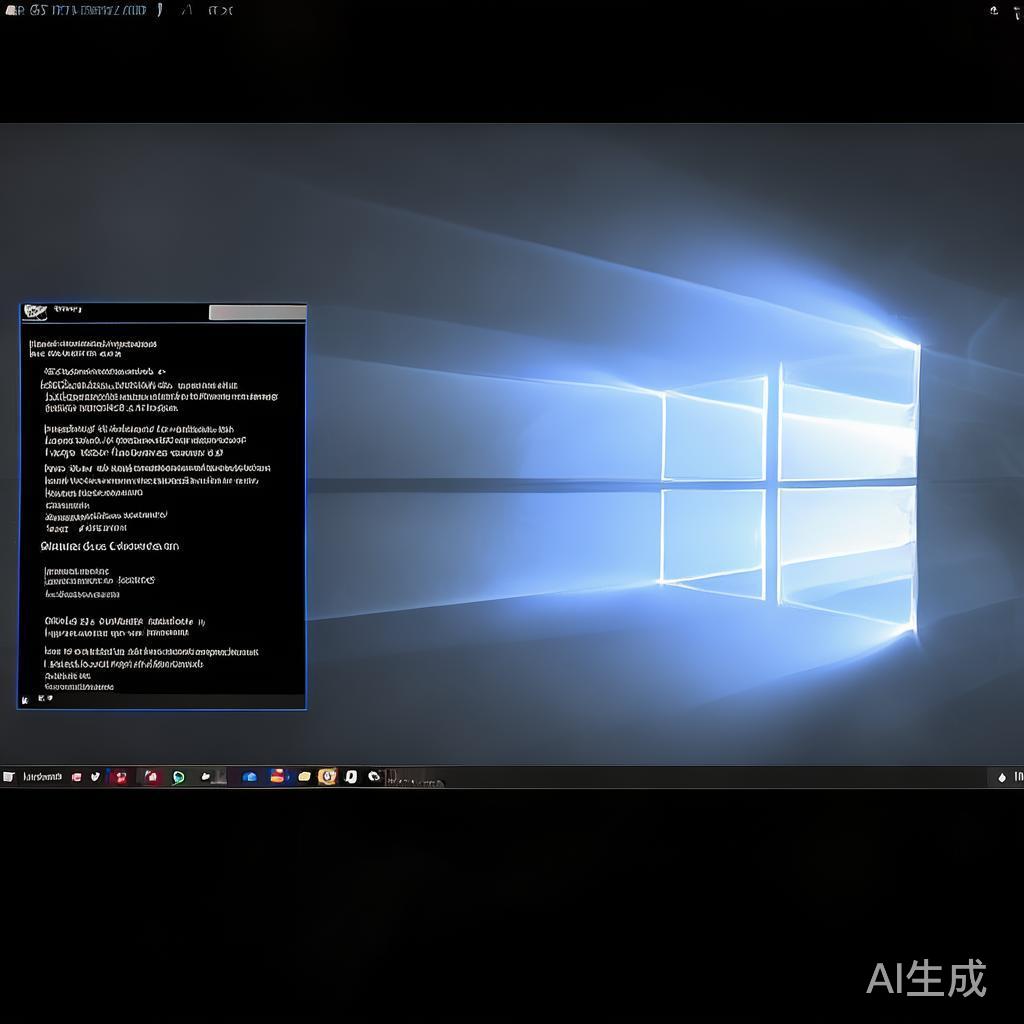Open the white icon on black taskbar square
The height and width of the screenshot is (1024, 1024).
point(351,777)
